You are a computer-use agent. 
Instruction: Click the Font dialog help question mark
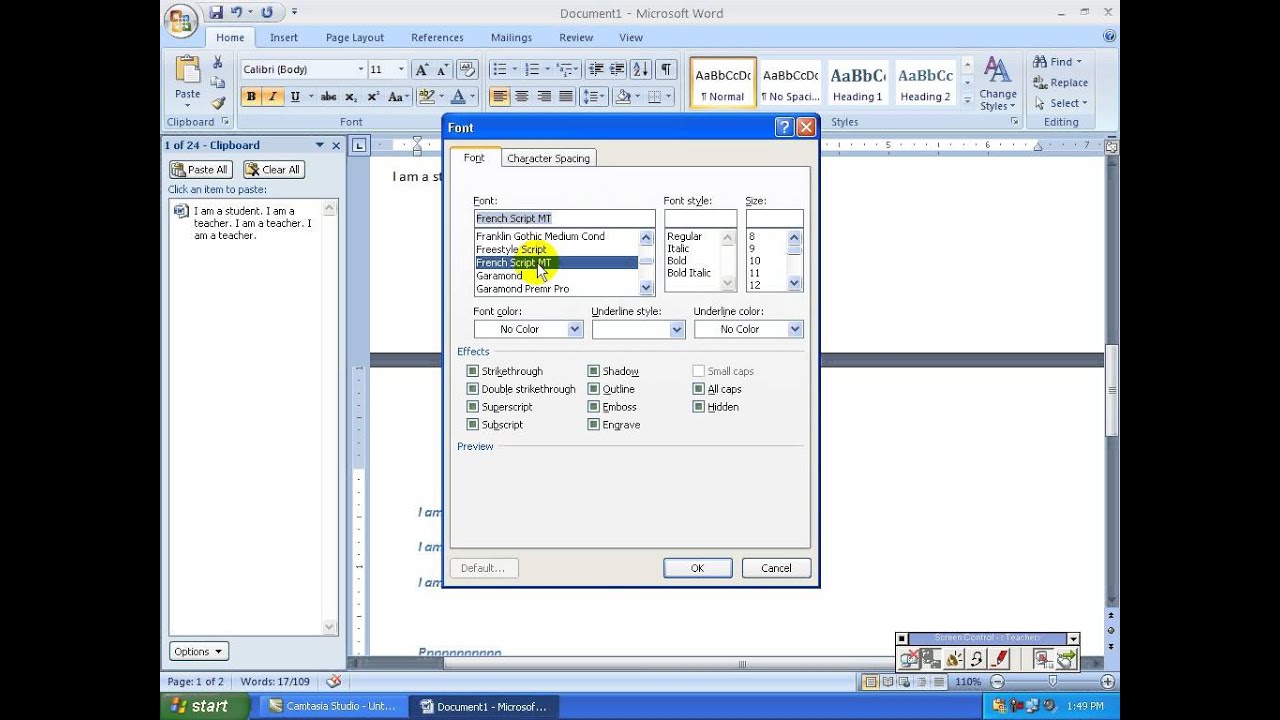tap(784, 127)
